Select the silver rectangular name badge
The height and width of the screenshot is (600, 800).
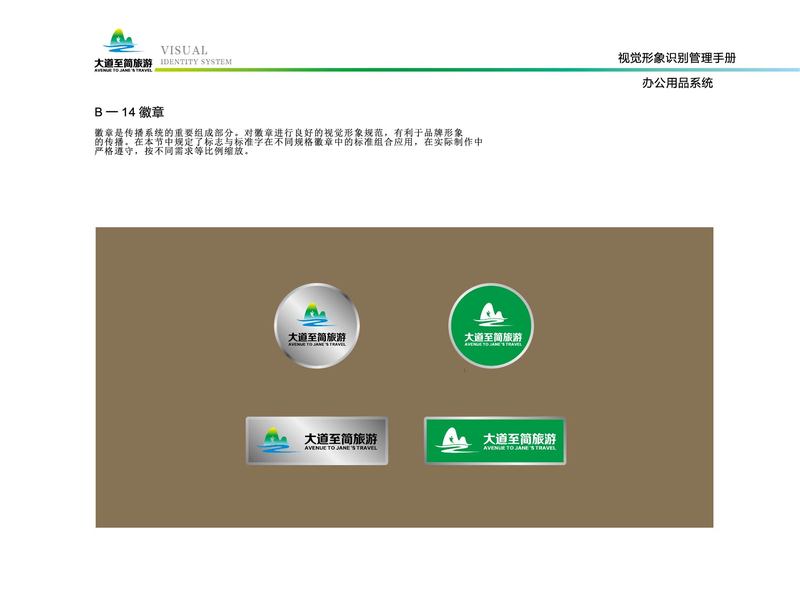(x=317, y=441)
